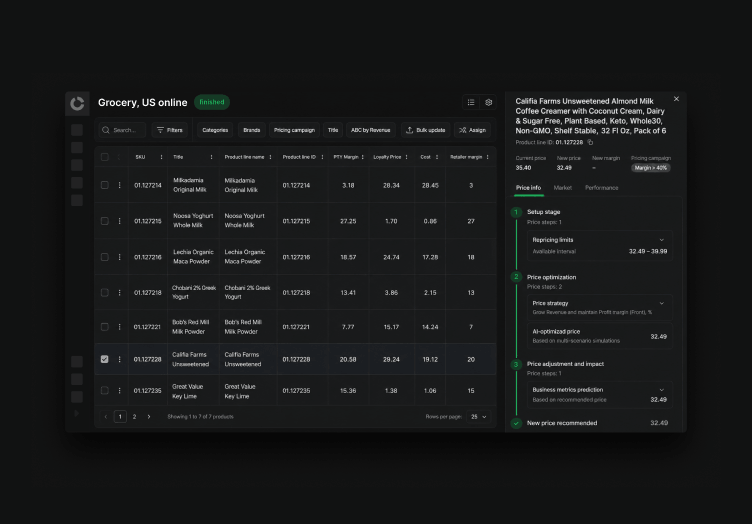Image resolution: width=752 pixels, height=524 pixels.
Task: Click the Margin > 40% campaign tag
Action: [650, 168]
